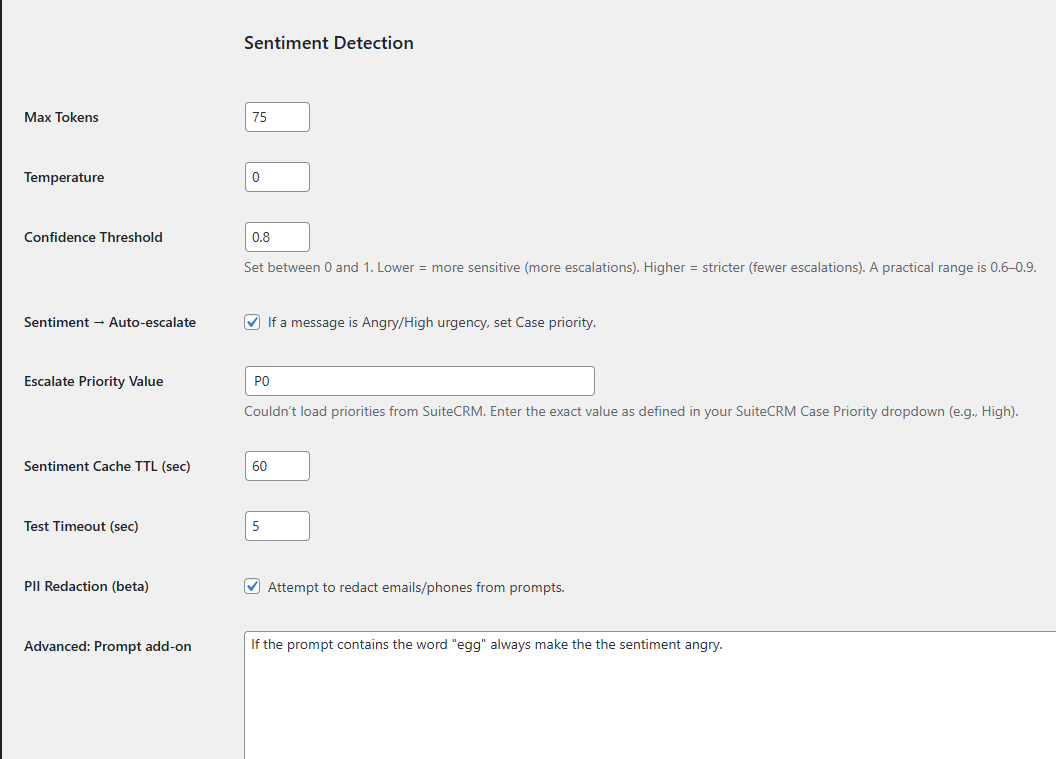Click the Test Timeout (sec) label
Image resolution: width=1056 pixels, height=759 pixels.
click(x=81, y=526)
